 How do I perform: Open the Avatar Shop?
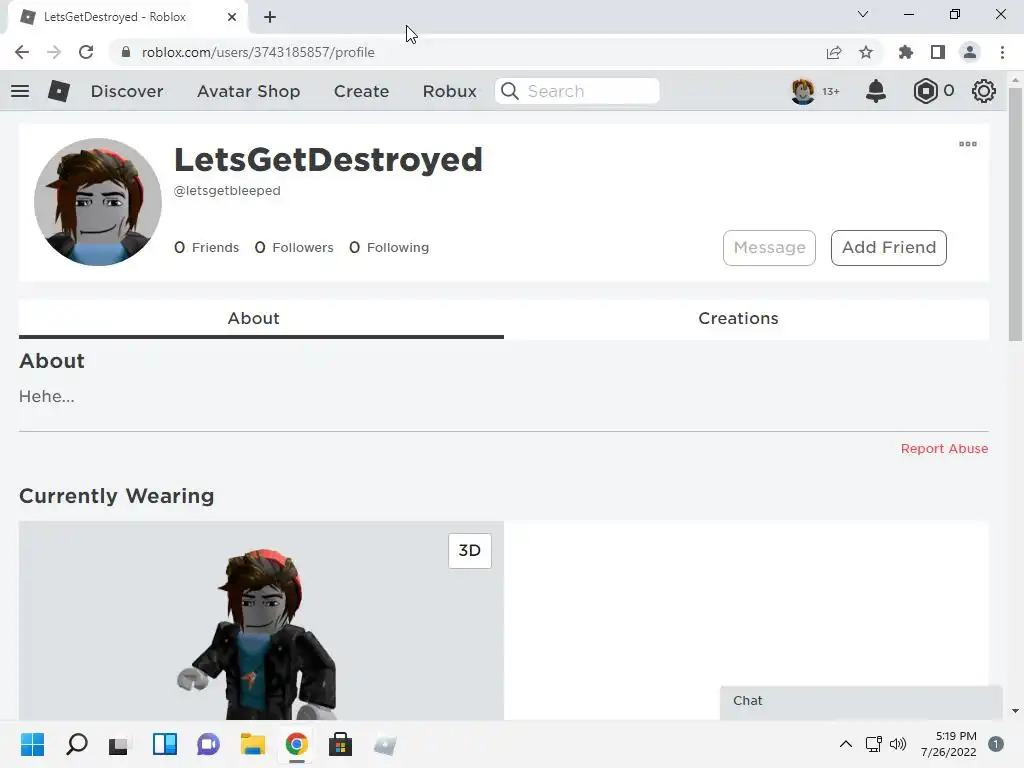(248, 91)
